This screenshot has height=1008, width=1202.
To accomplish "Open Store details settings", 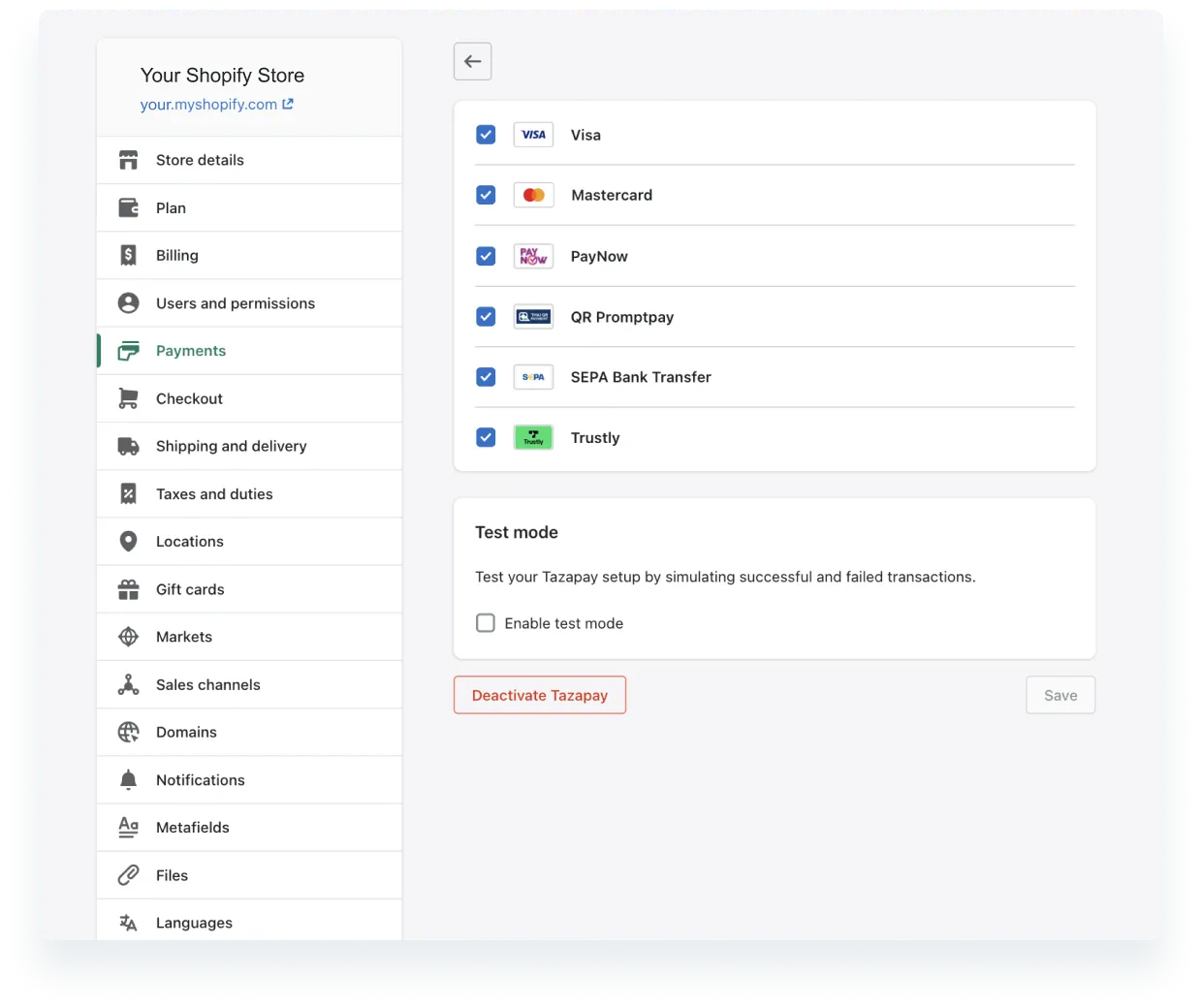I will [x=249, y=160].
